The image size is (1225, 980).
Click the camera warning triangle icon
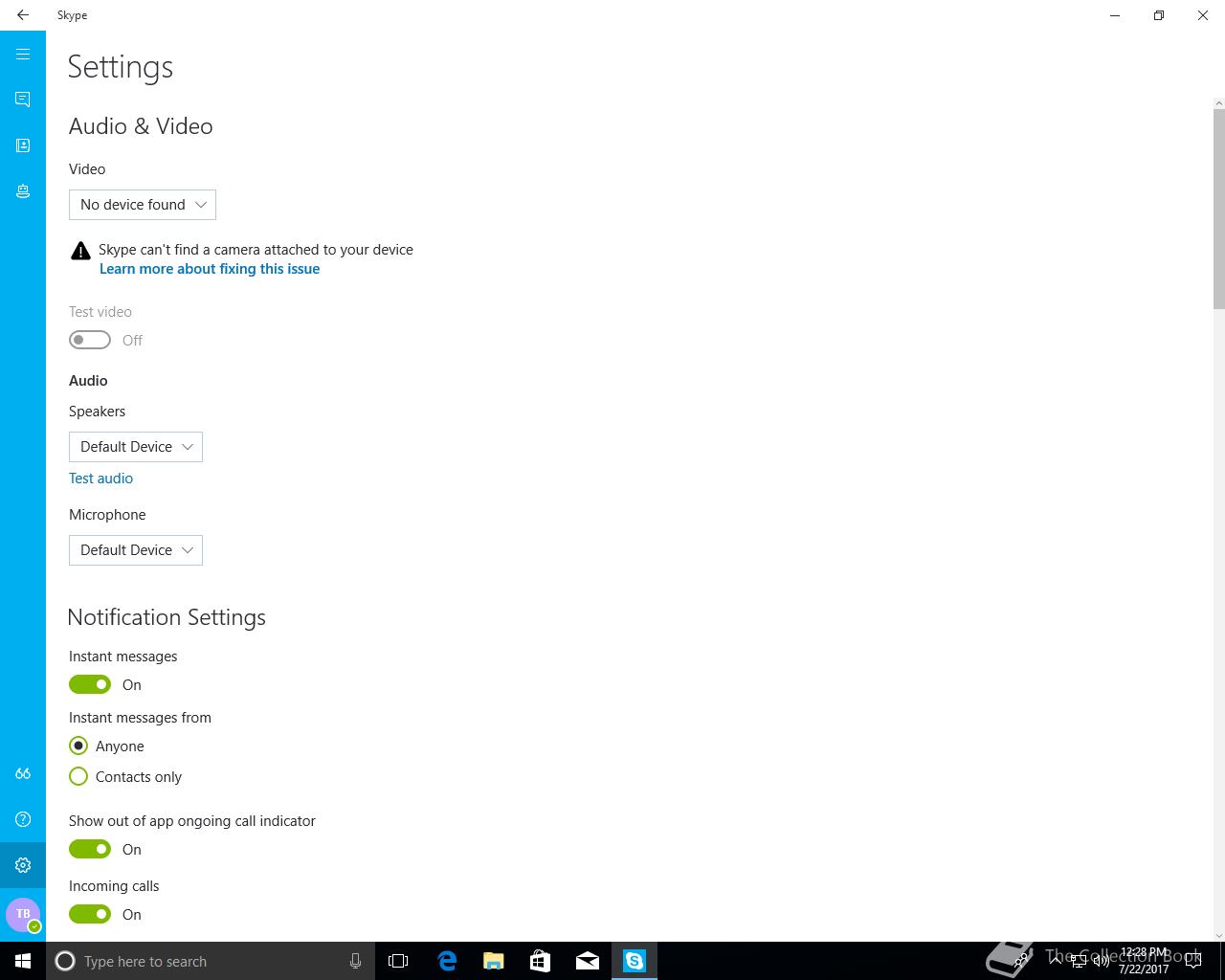[80, 251]
